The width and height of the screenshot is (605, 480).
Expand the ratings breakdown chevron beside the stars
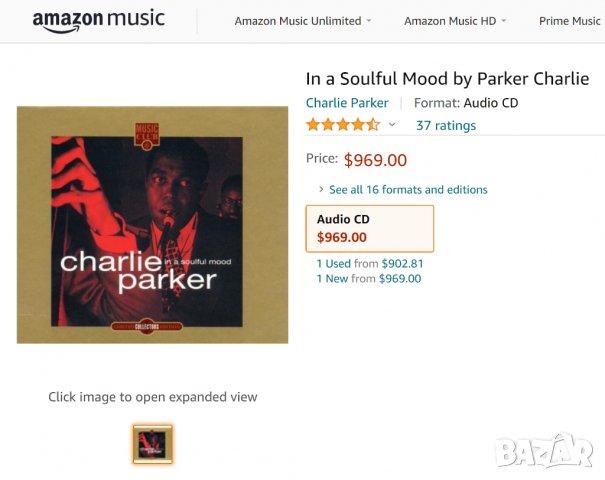pos(392,125)
